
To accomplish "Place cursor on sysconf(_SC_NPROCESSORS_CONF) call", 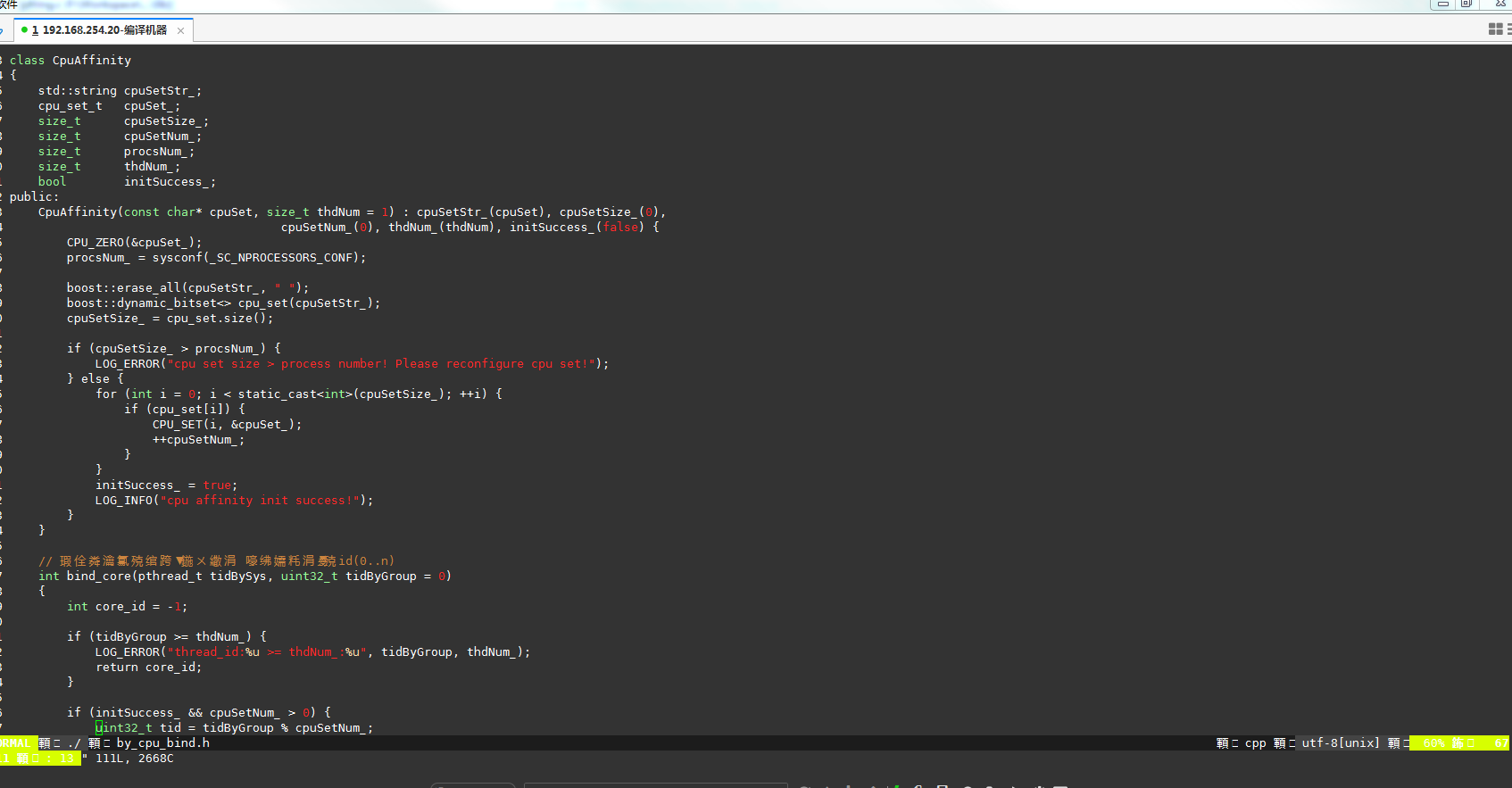I will click(258, 257).
